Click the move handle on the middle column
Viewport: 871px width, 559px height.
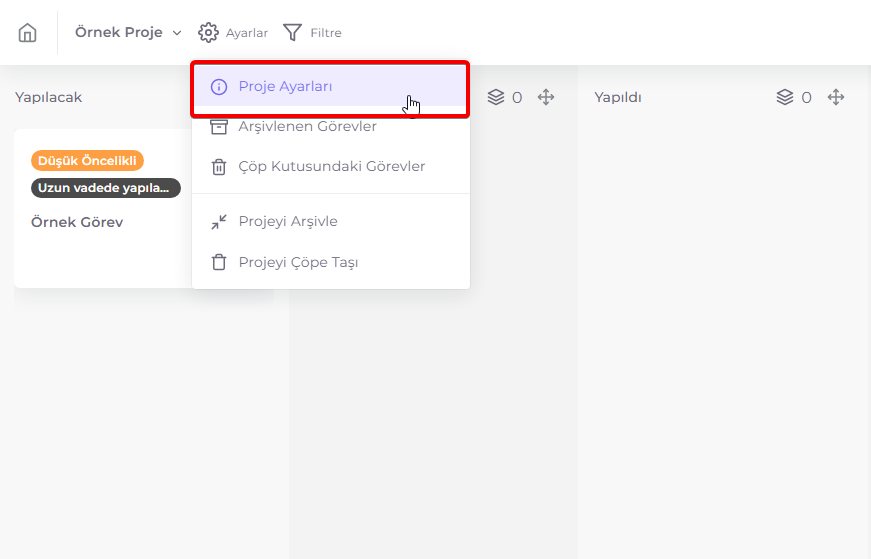click(546, 97)
